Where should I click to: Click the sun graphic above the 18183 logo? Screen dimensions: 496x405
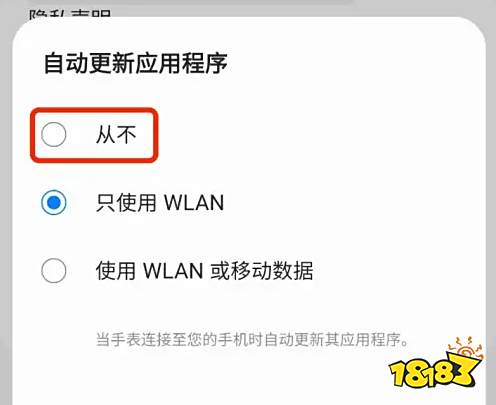tap(466, 348)
